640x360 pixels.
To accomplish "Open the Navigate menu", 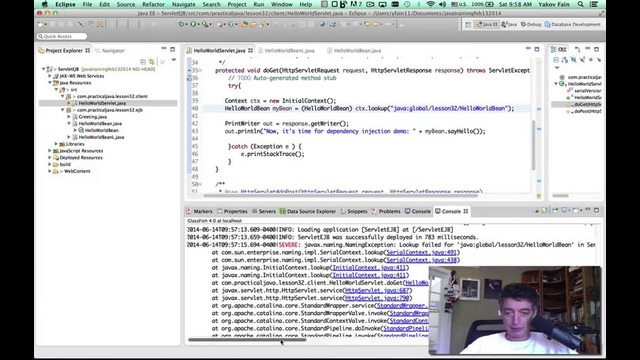I will [183, 4].
